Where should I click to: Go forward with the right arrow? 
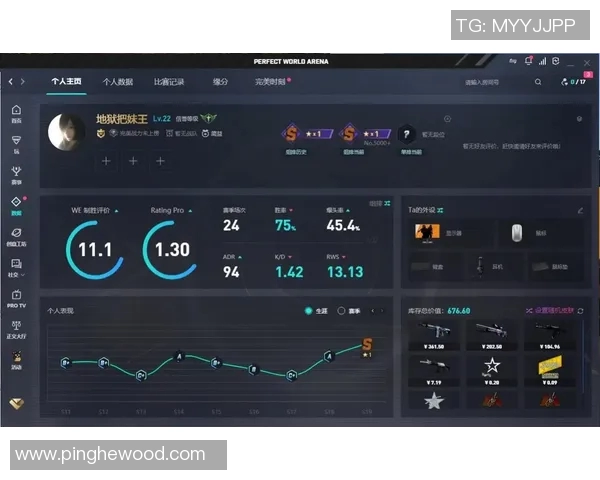point(23,82)
